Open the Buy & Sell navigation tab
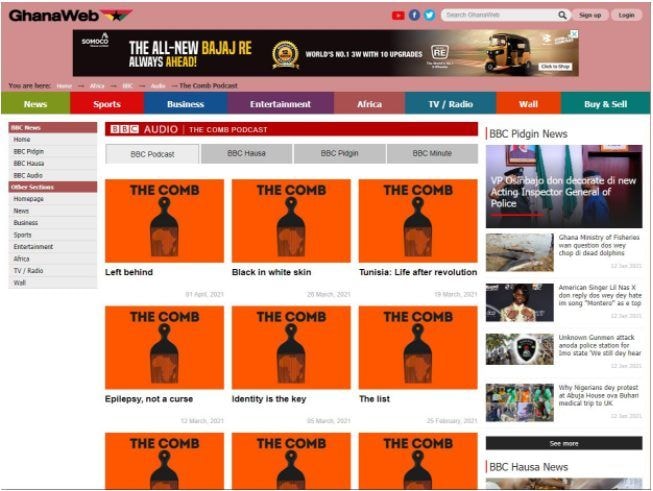The image size is (653, 491). 606,104
